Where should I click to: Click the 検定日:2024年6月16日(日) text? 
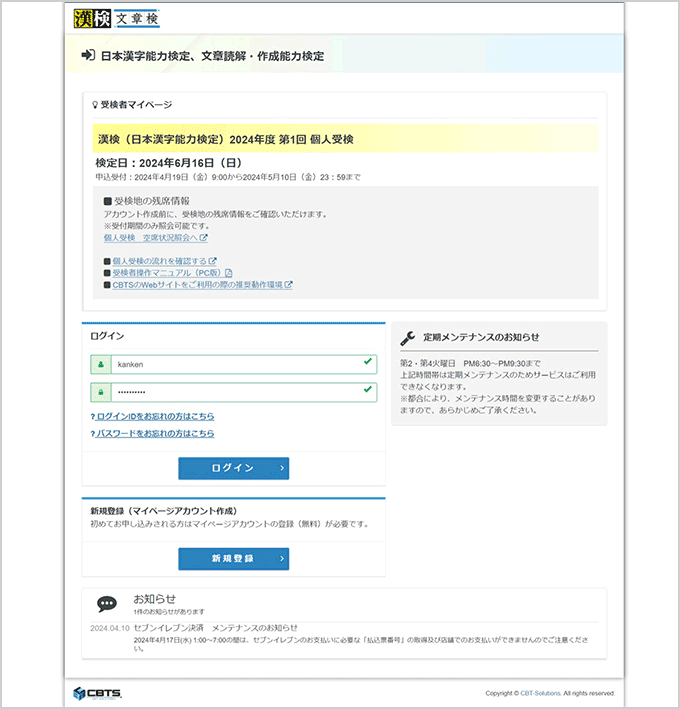(169, 163)
